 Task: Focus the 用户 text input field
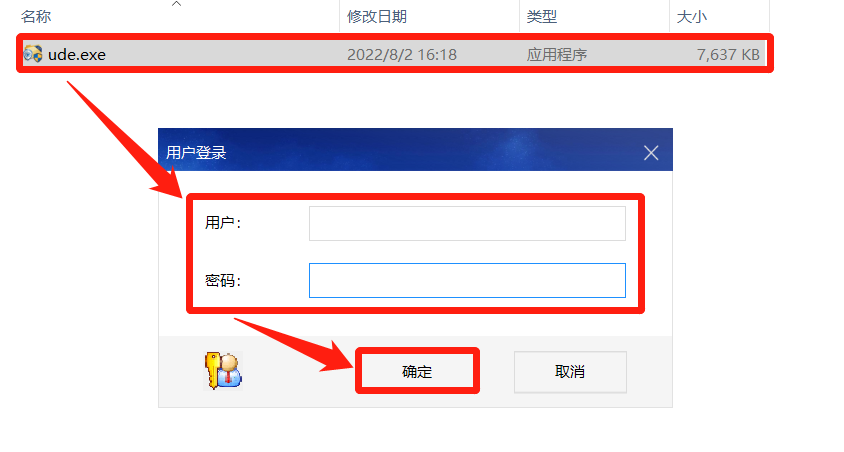(x=467, y=223)
